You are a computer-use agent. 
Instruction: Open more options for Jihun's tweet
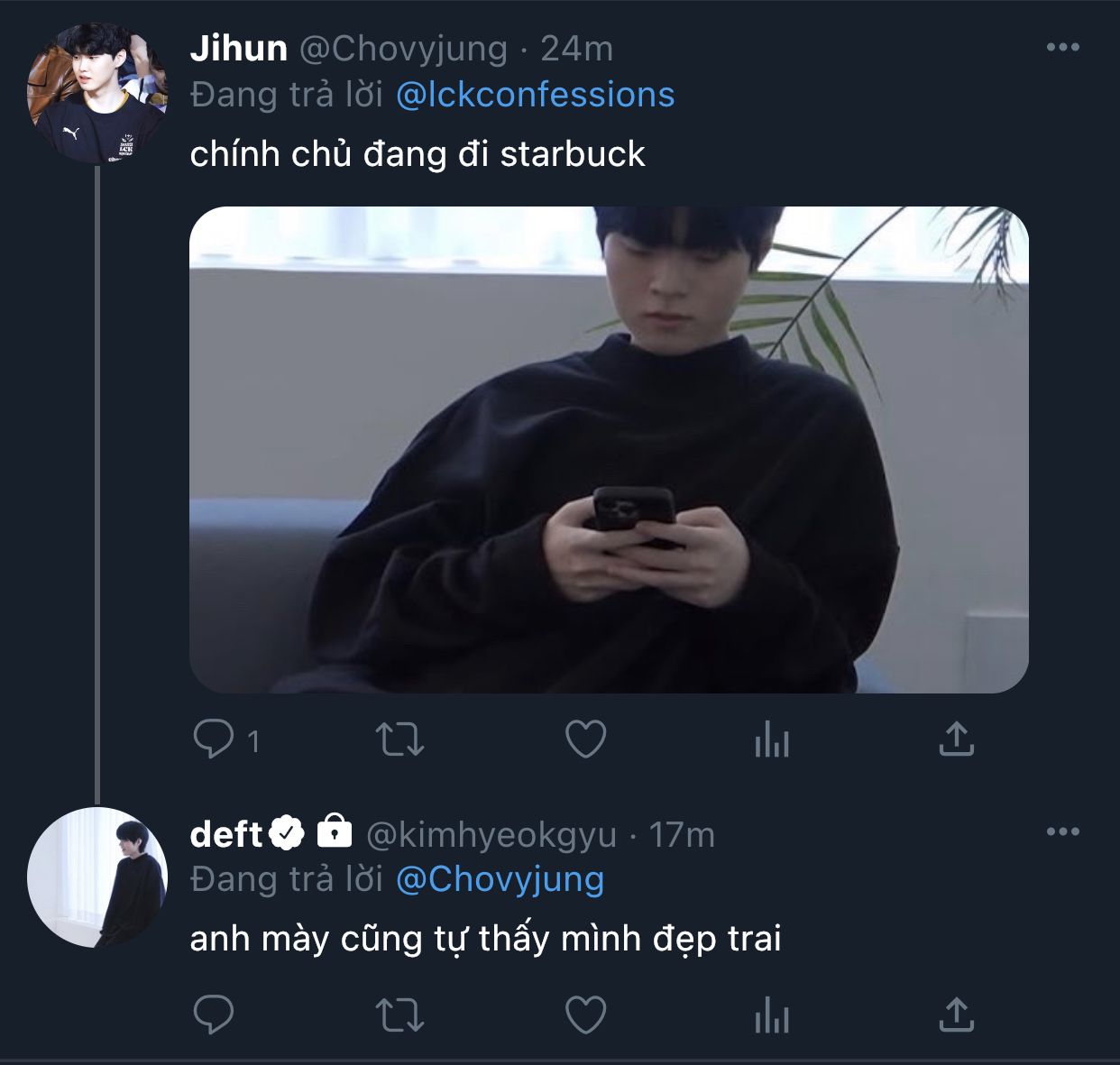point(1062,48)
